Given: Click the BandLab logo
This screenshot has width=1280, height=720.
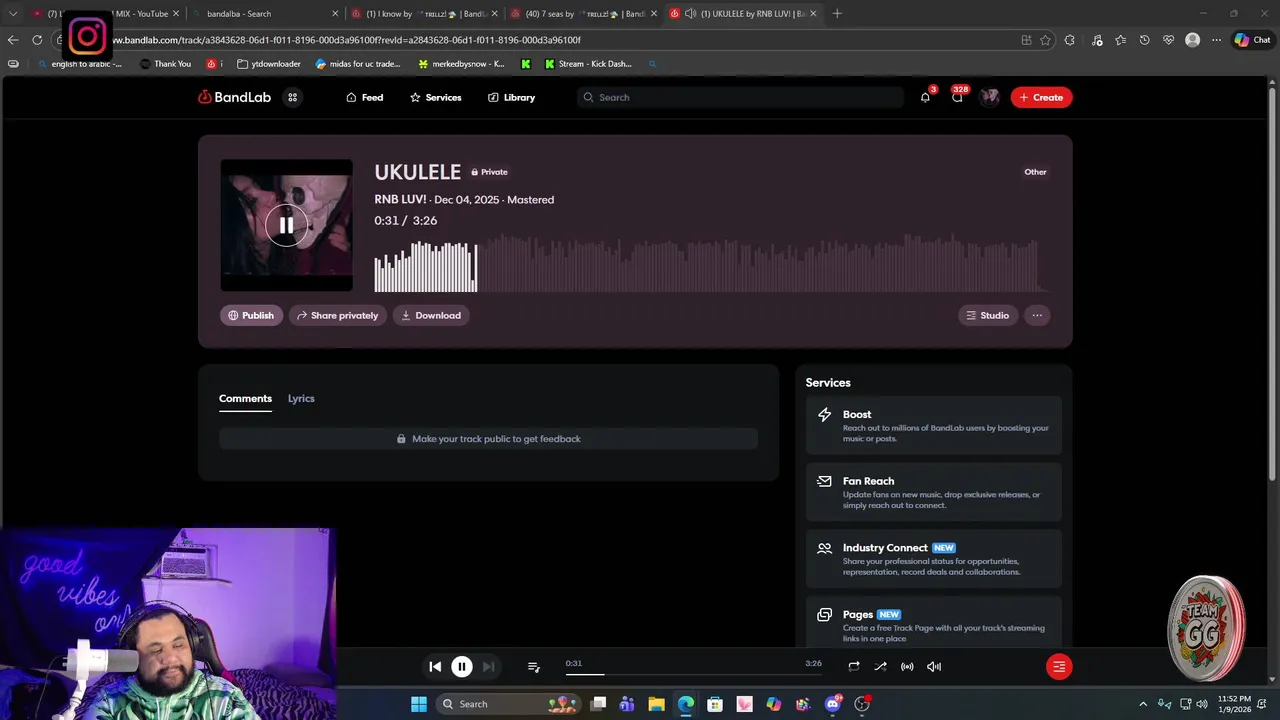Looking at the screenshot, I should 235,97.
